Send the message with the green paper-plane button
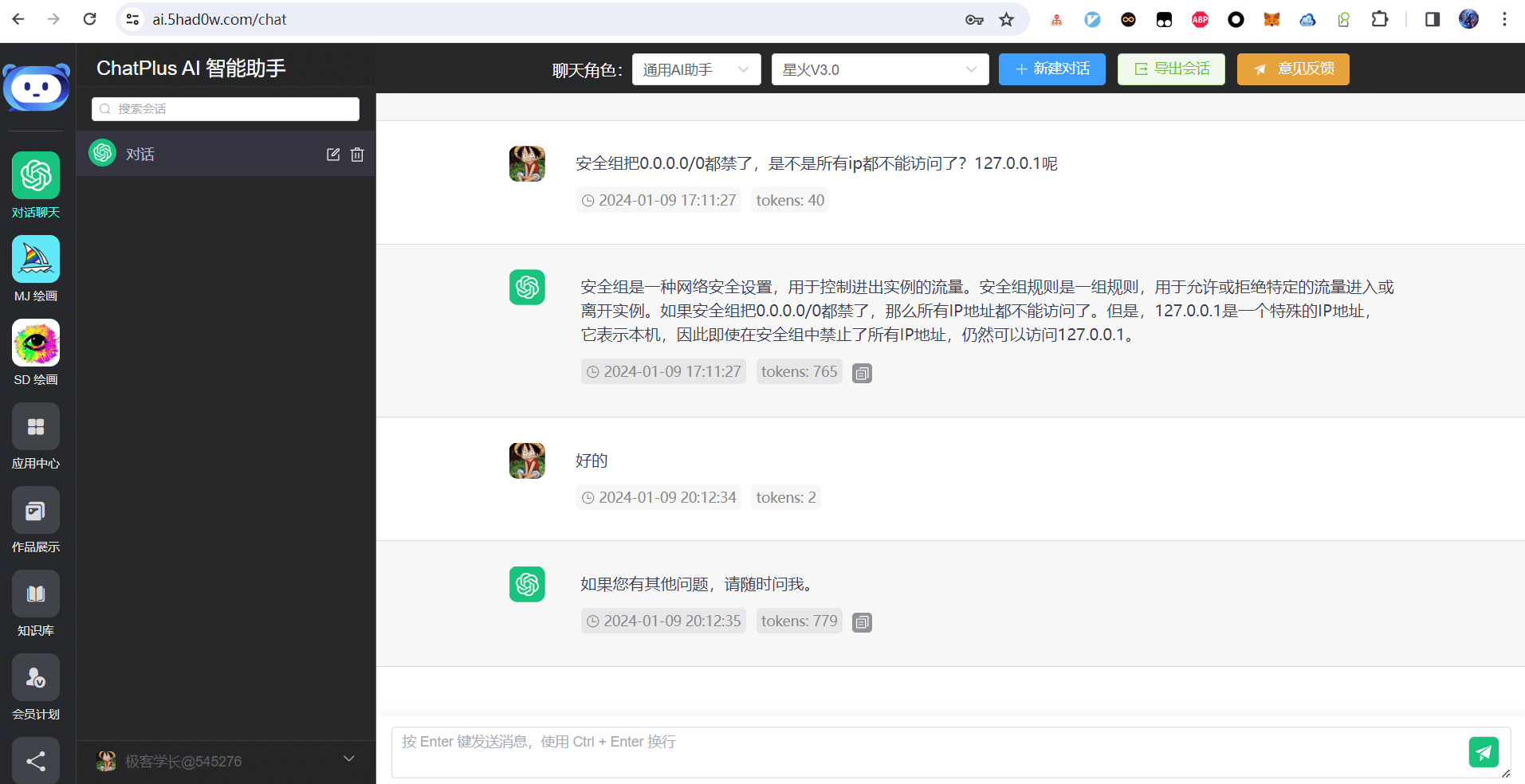1525x784 pixels. click(1484, 752)
